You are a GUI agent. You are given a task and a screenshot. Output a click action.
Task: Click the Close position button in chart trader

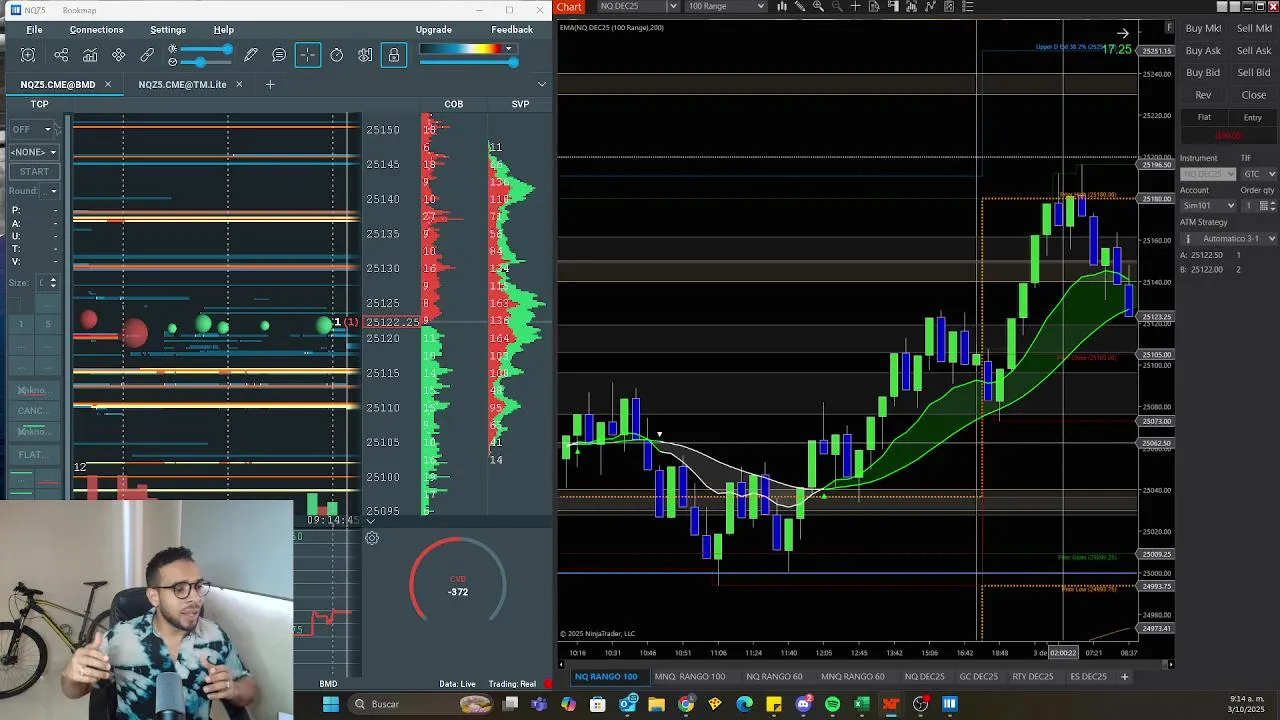[x=1254, y=95]
